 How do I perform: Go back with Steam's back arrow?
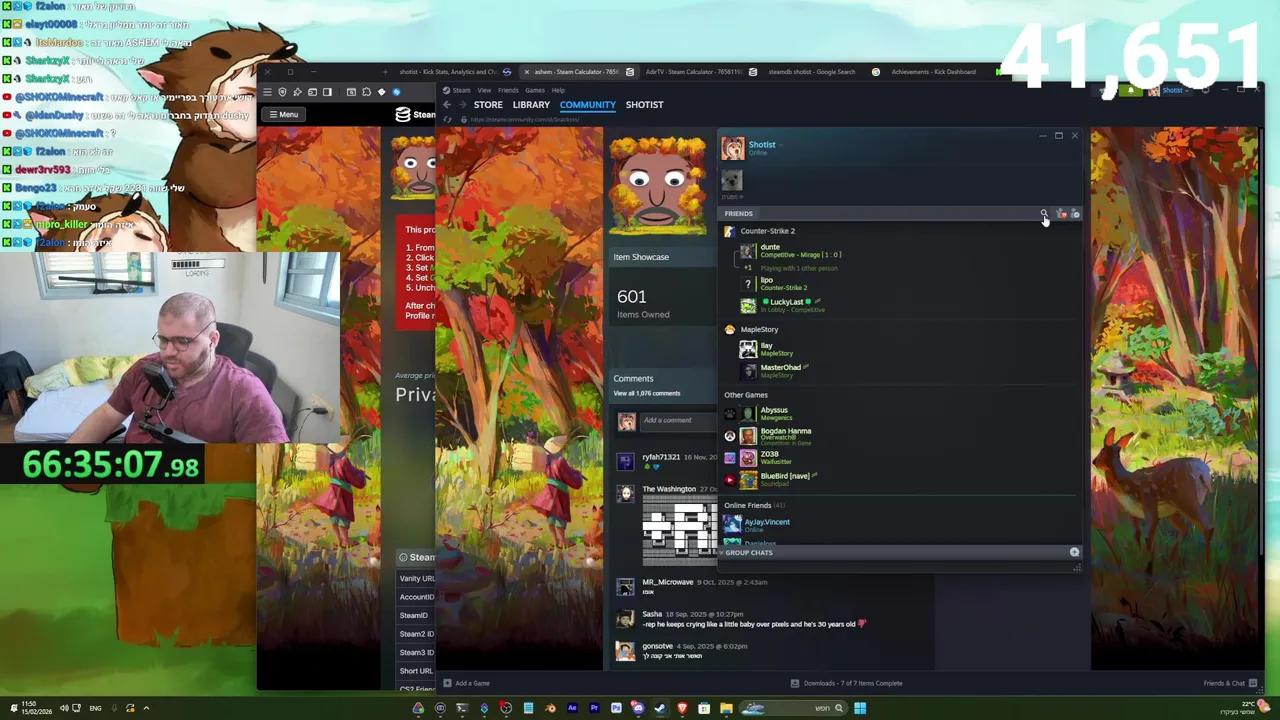tap(447, 104)
